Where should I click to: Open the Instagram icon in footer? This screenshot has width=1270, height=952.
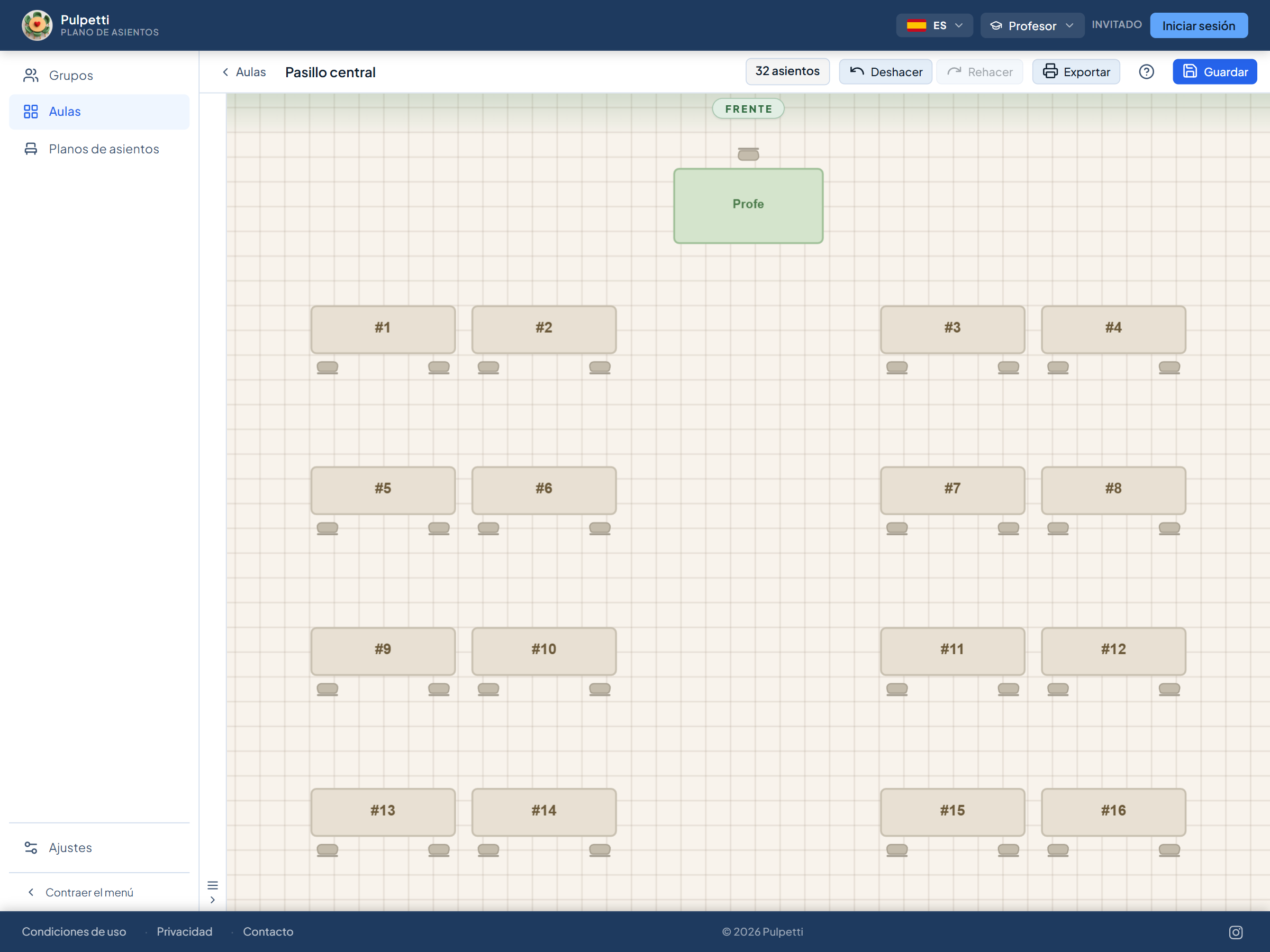(x=1236, y=932)
